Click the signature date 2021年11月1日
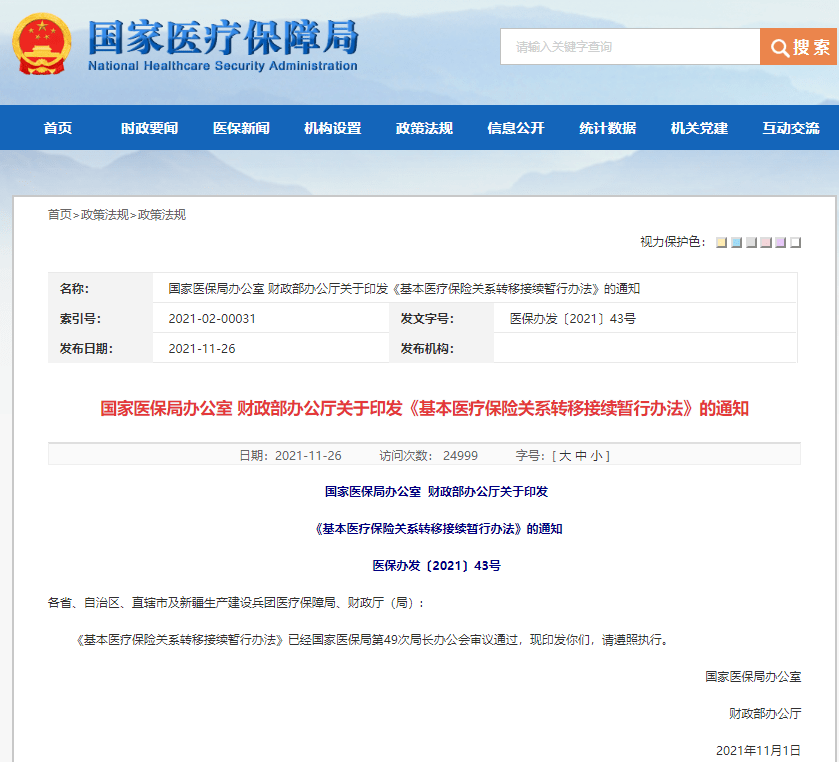 click(x=758, y=750)
